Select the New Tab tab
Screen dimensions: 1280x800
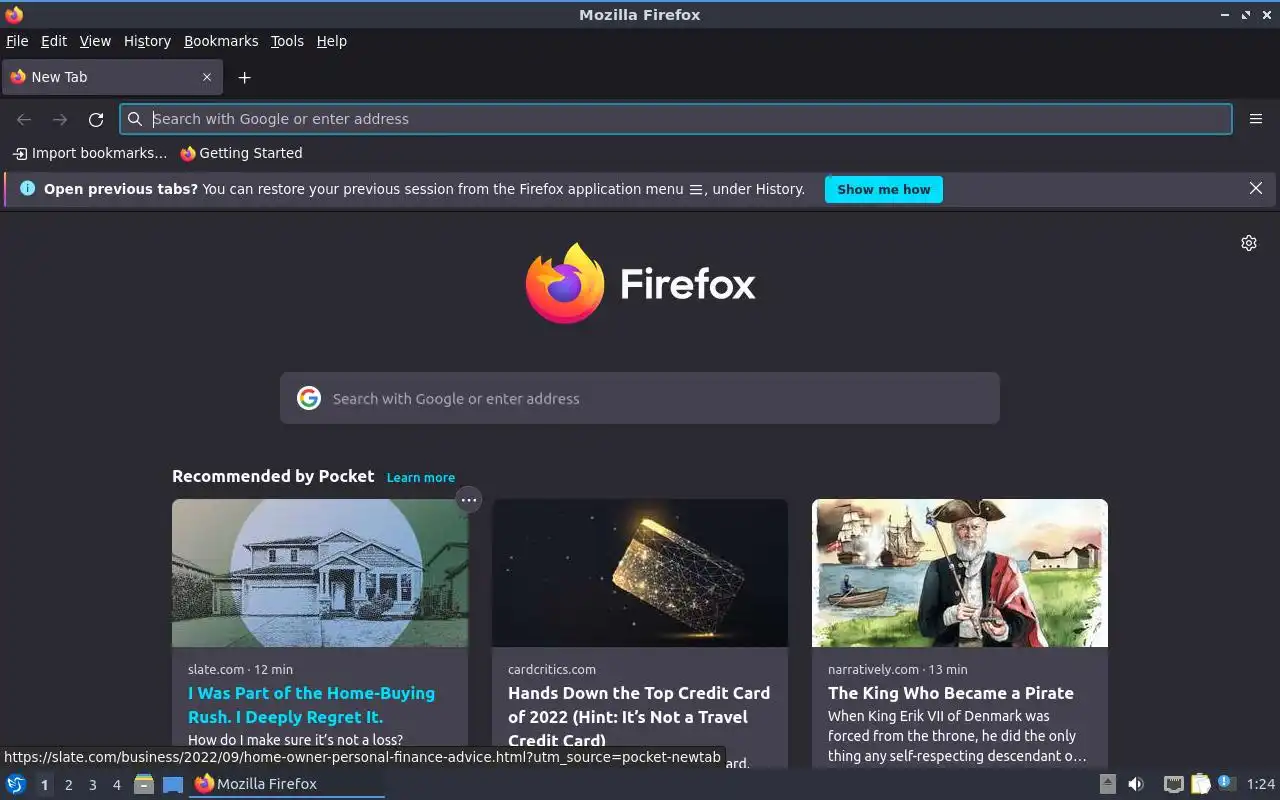pyautogui.click(x=111, y=77)
